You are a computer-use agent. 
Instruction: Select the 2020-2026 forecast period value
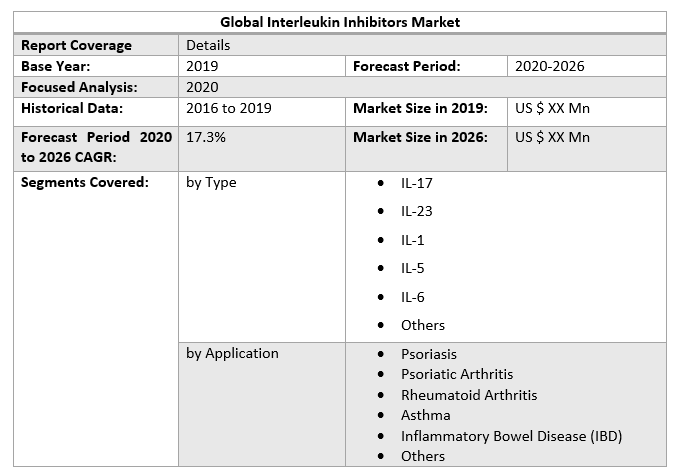tap(550, 66)
